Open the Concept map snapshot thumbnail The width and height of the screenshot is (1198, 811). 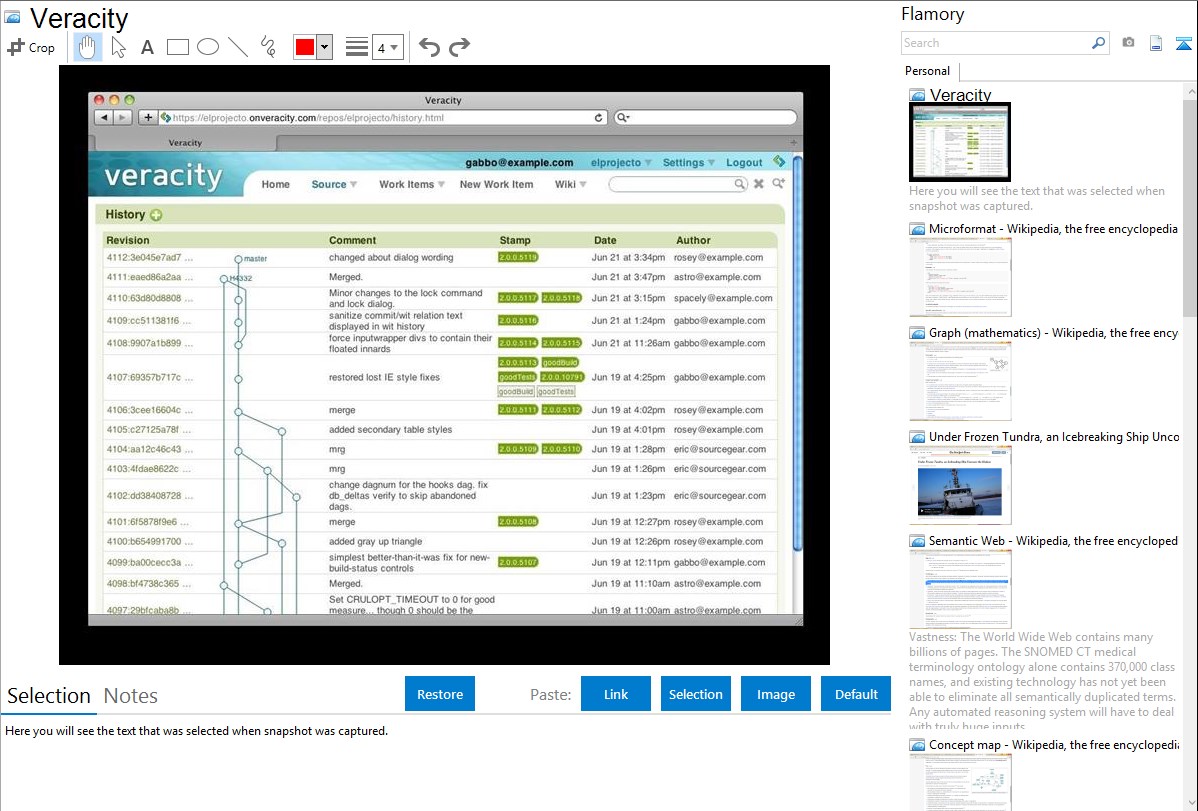(960, 783)
